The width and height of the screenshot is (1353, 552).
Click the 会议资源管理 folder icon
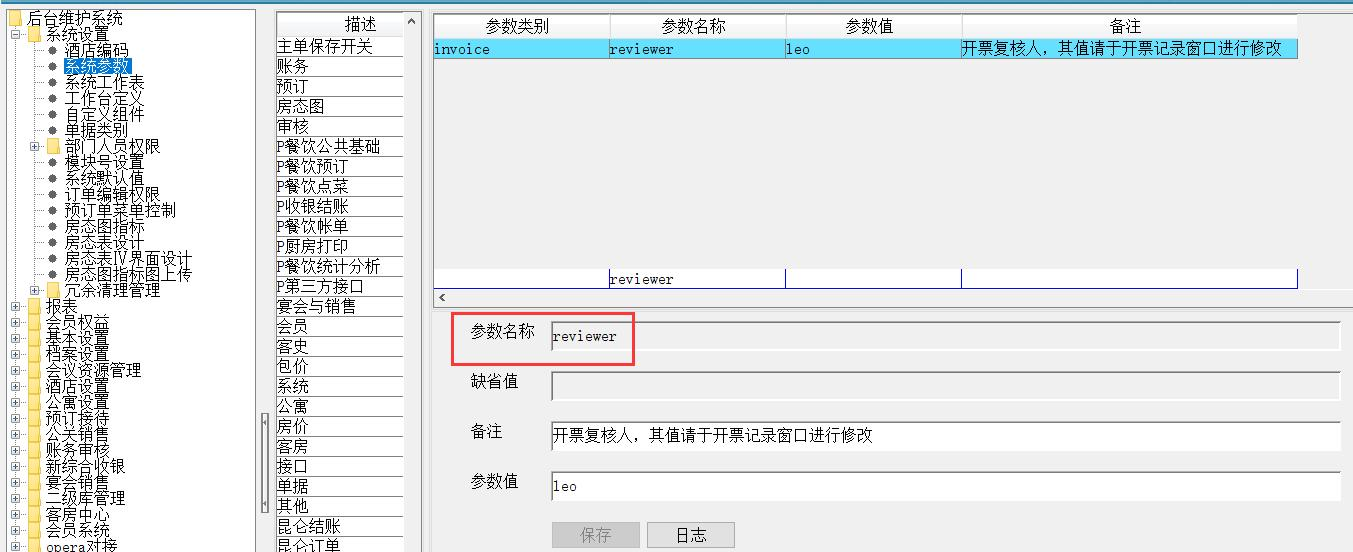(34, 371)
